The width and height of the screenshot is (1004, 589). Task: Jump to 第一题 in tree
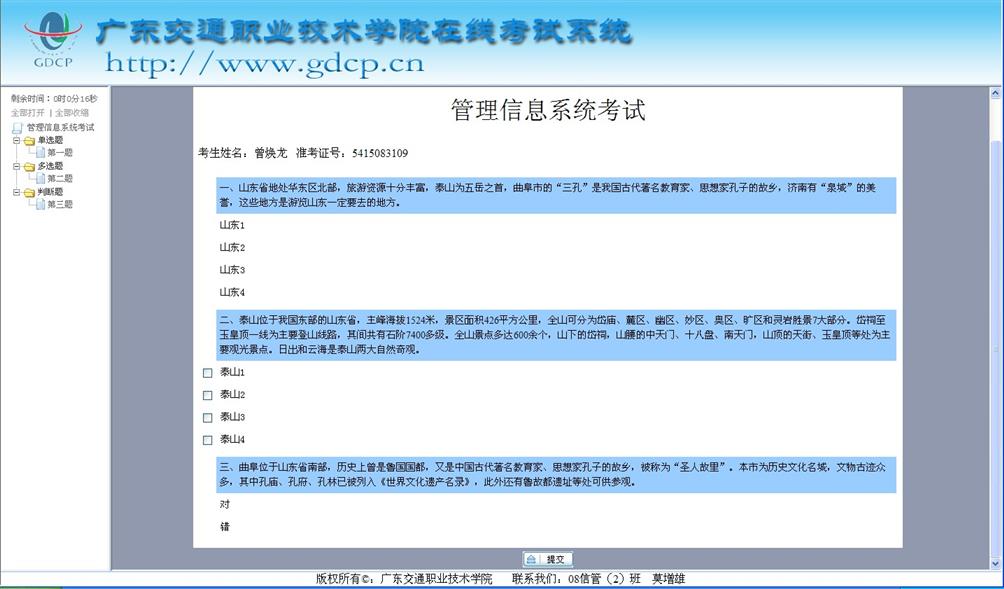60,152
